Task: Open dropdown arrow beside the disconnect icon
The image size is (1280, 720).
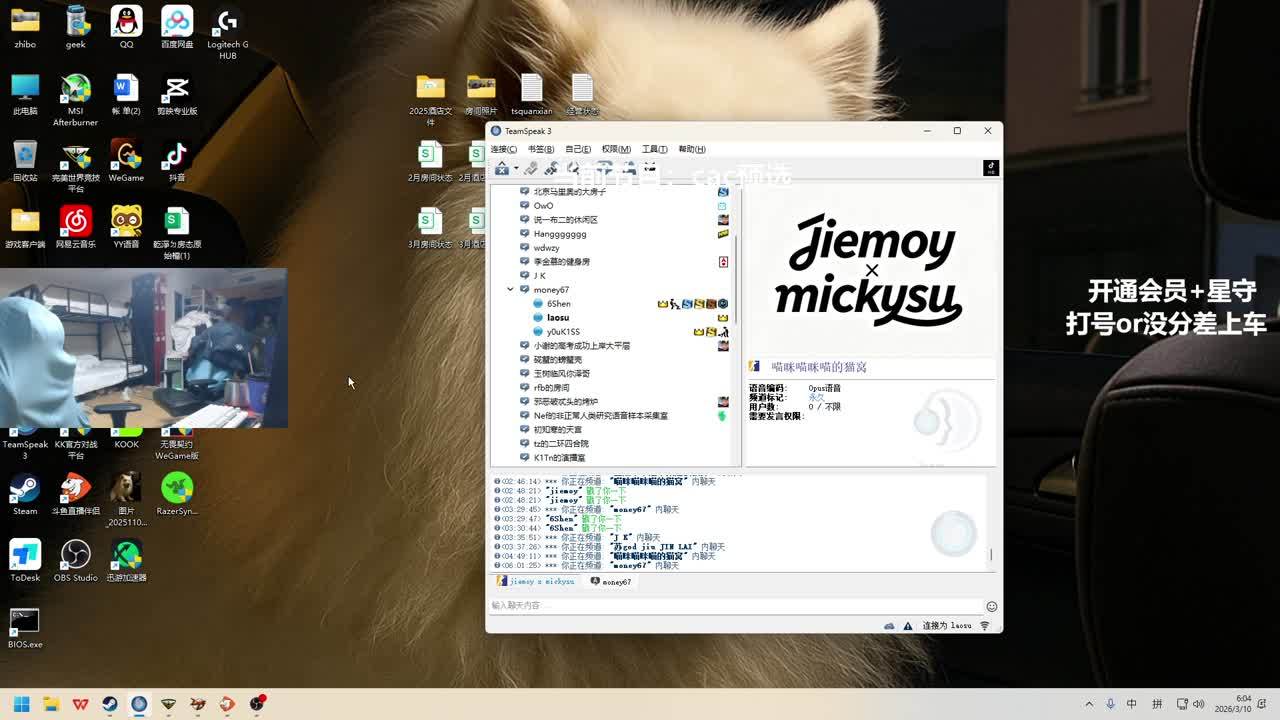Action: tap(514, 169)
